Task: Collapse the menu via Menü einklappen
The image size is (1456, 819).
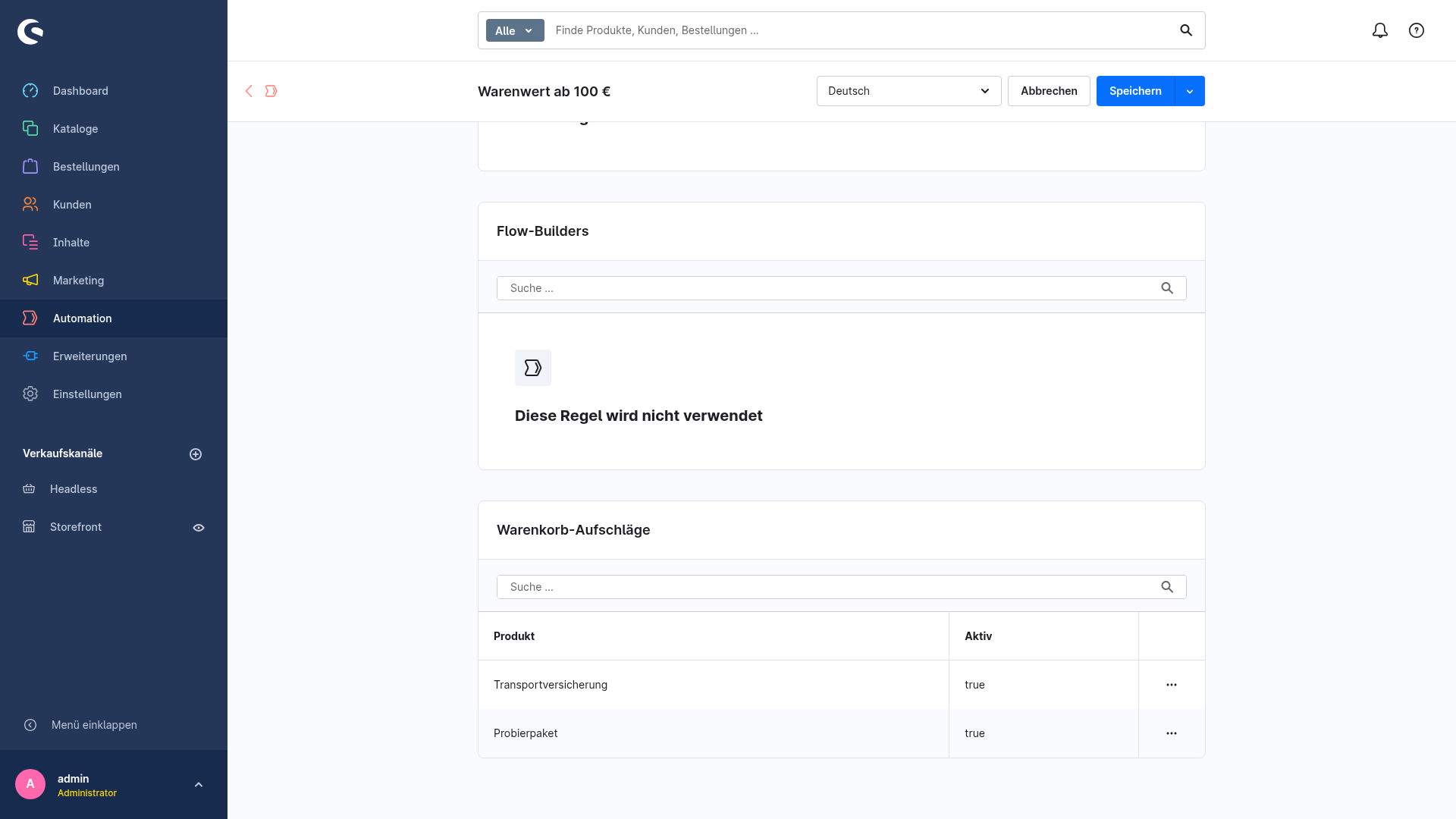Action: point(114,725)
